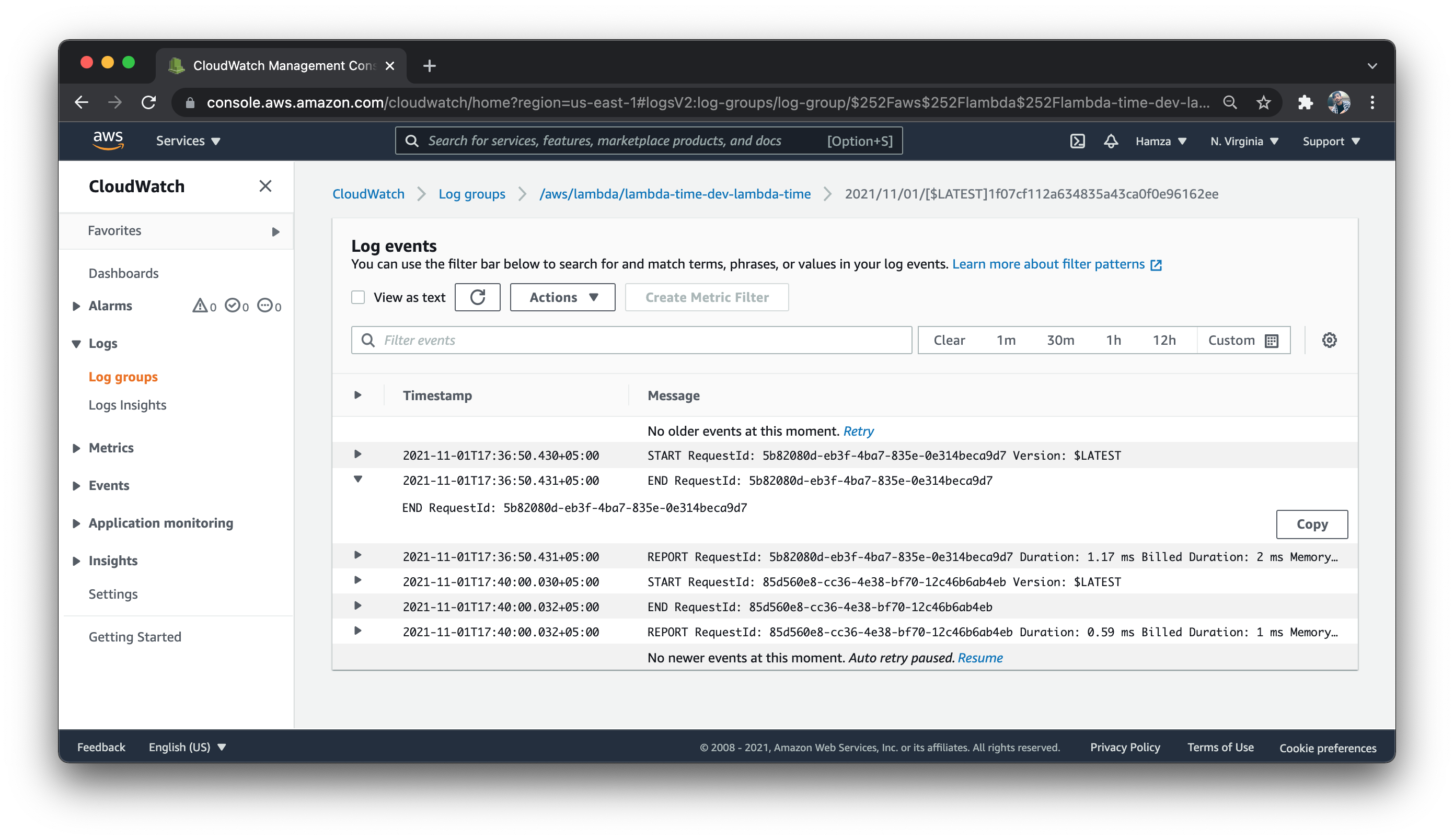Close the CloudWatch Management Console tab
This screenshot has width=1454, height=840.
[x=390, y=66]
